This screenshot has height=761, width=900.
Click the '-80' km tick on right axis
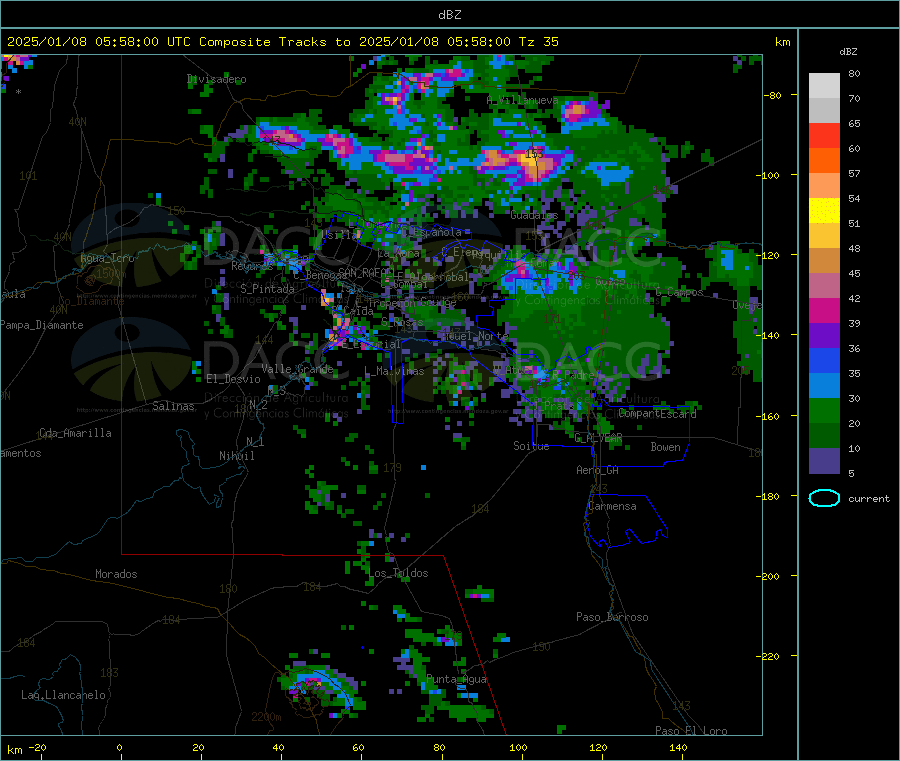[x=773, y=95]
